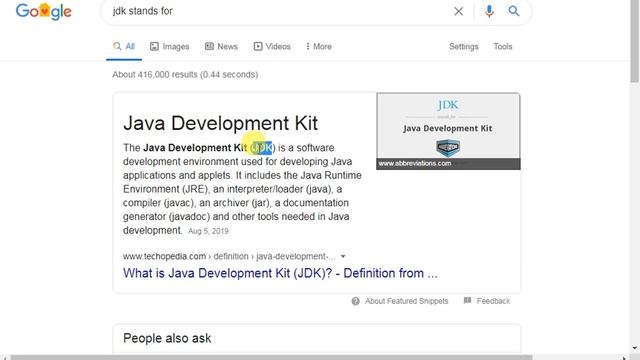The width and height of the screenshot is (640, 360).
Task: Click in the search field with 'jdk stands for'
Action: pos(278,11)
